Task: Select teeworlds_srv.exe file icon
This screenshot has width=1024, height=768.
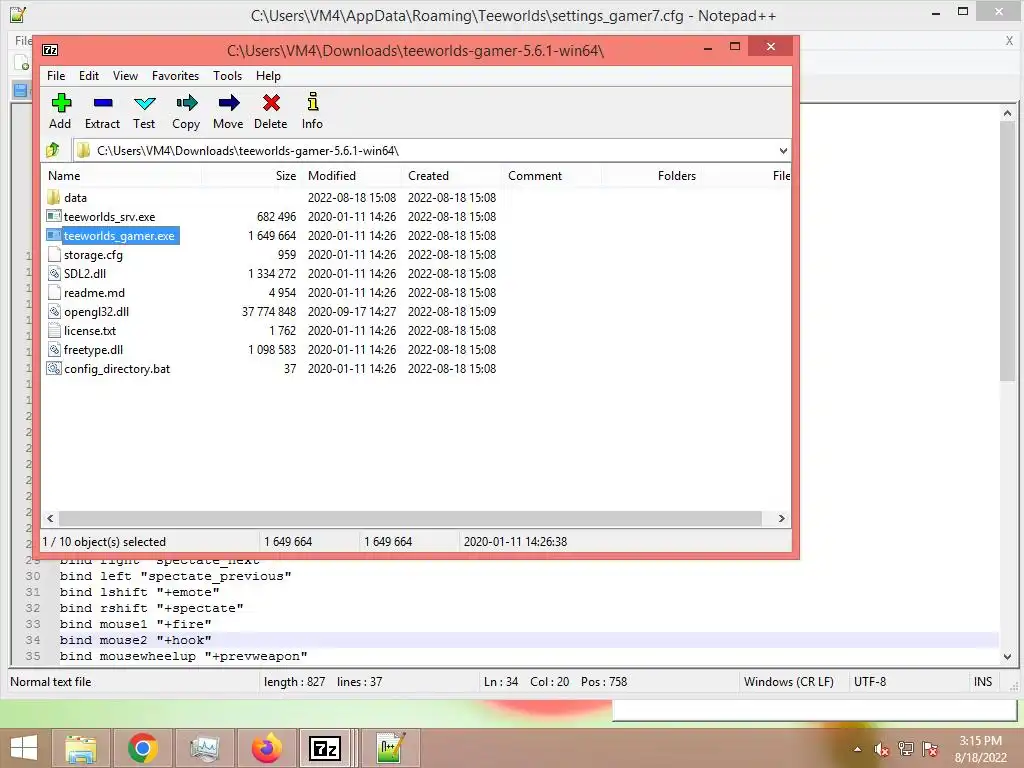Action: point(54,216)
